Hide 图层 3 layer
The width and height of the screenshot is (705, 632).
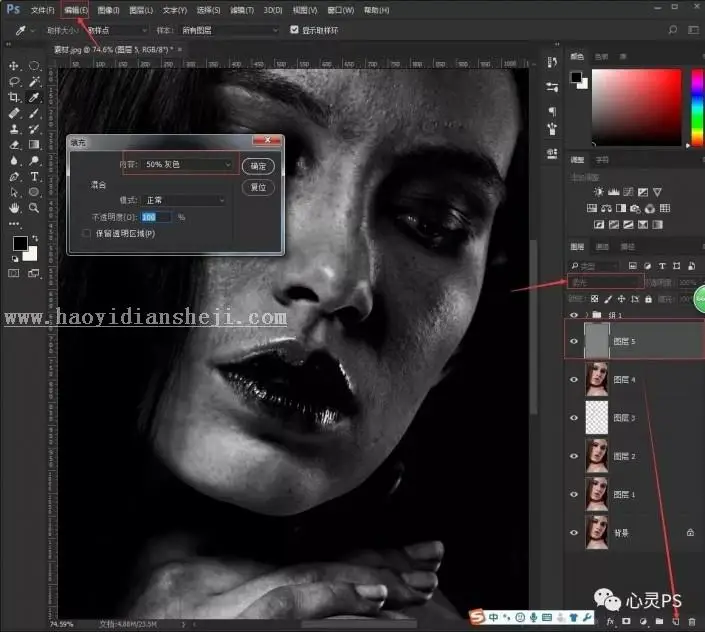(574, 418)
